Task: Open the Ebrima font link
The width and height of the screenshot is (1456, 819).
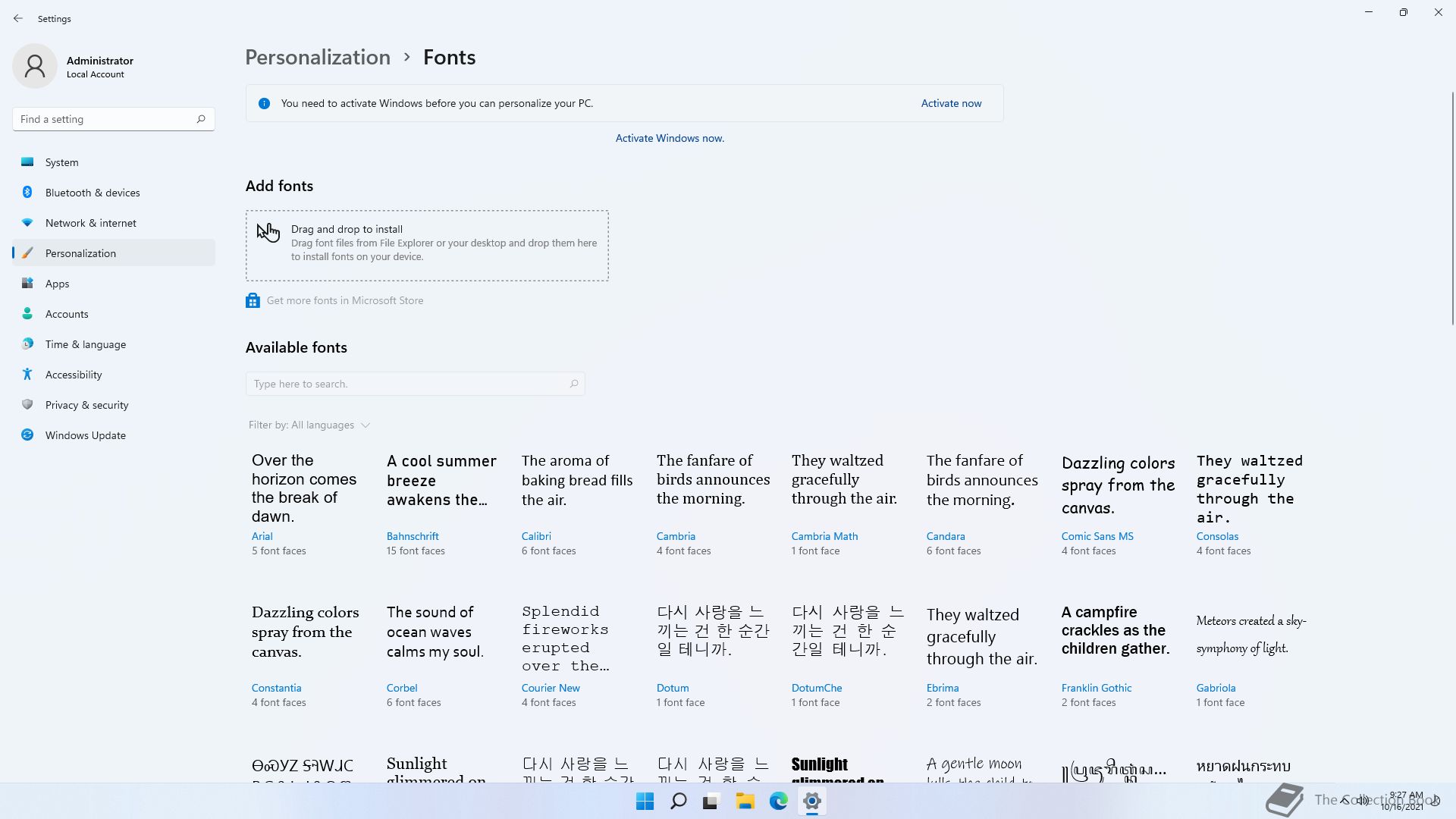Action: coord(943,688)
